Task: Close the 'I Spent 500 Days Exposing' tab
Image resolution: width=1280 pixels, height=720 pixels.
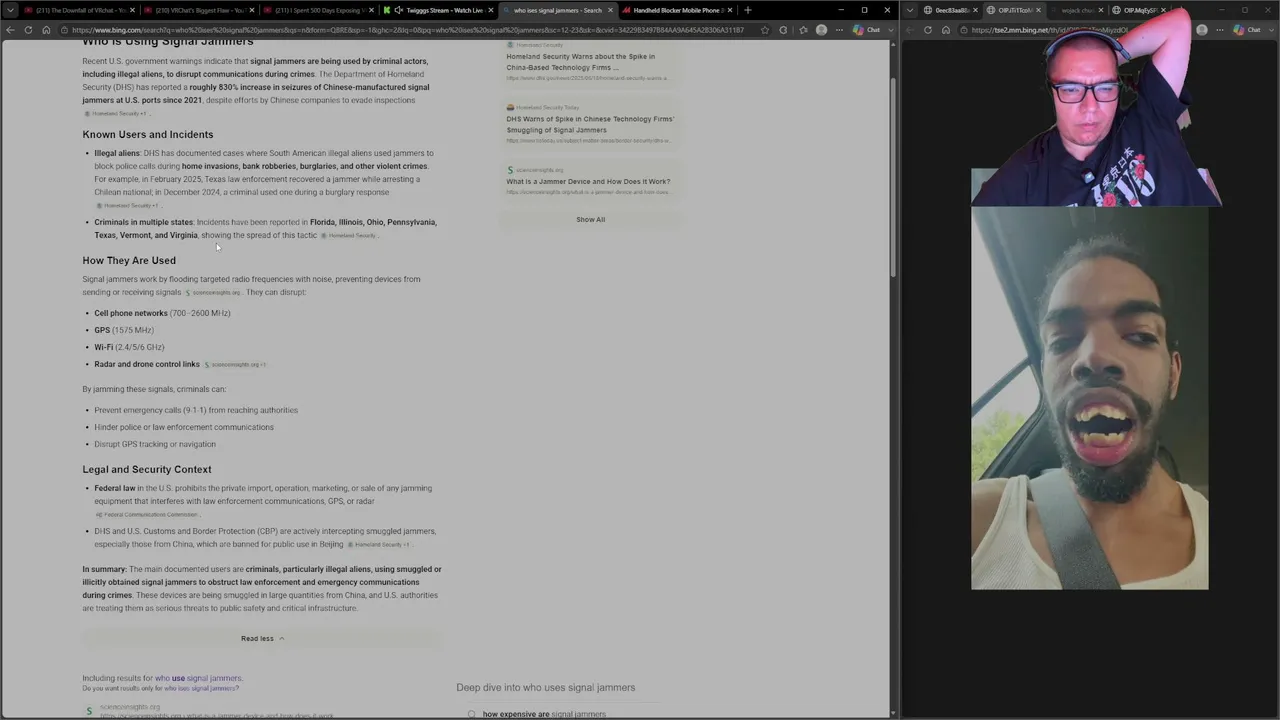Action: coord(371,10)
